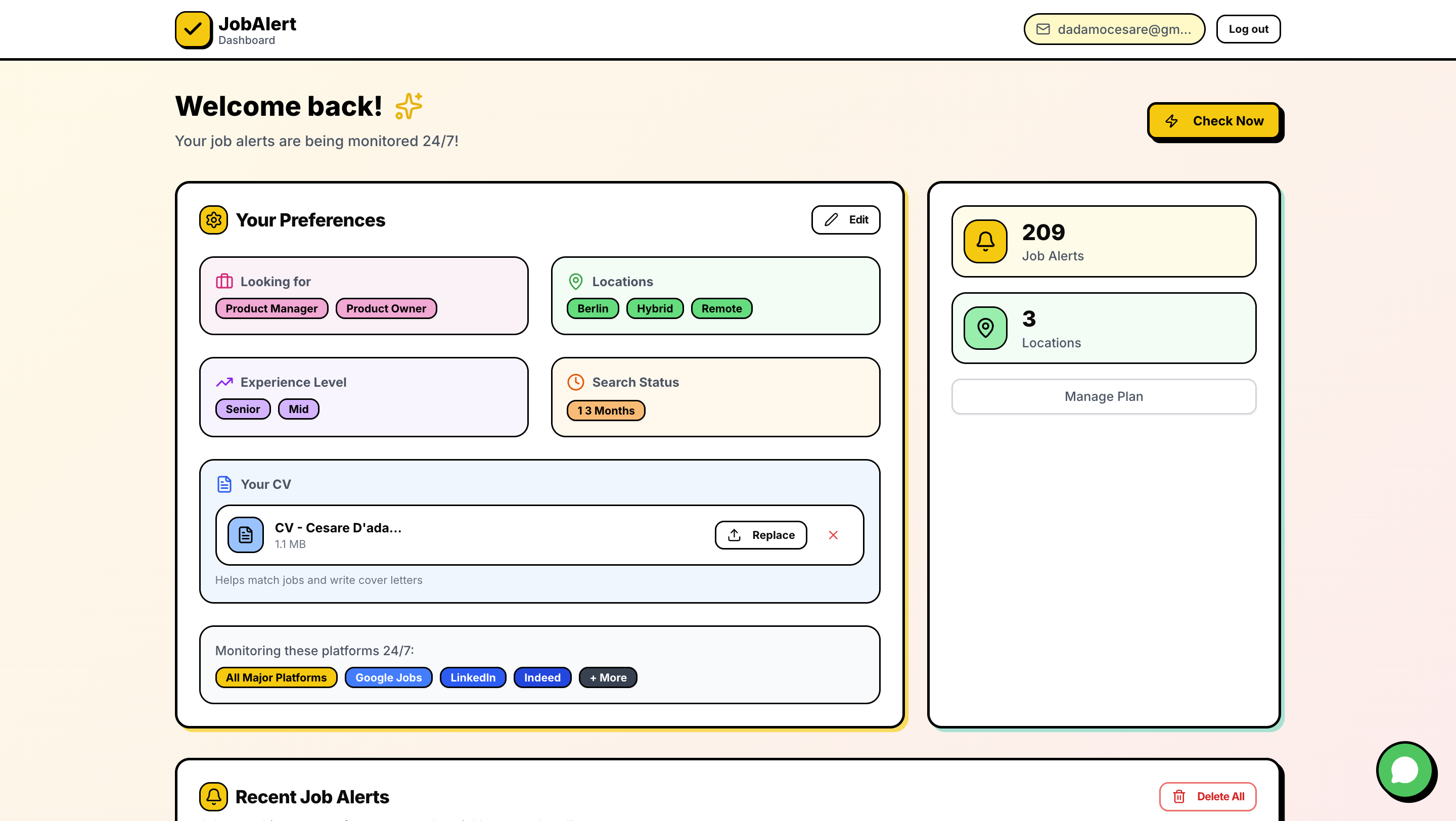Viewport: 1456px width, 821px height.
Task: Click the bell icon next to 209 Job Alerts
Action: click(x=985, y=242)
